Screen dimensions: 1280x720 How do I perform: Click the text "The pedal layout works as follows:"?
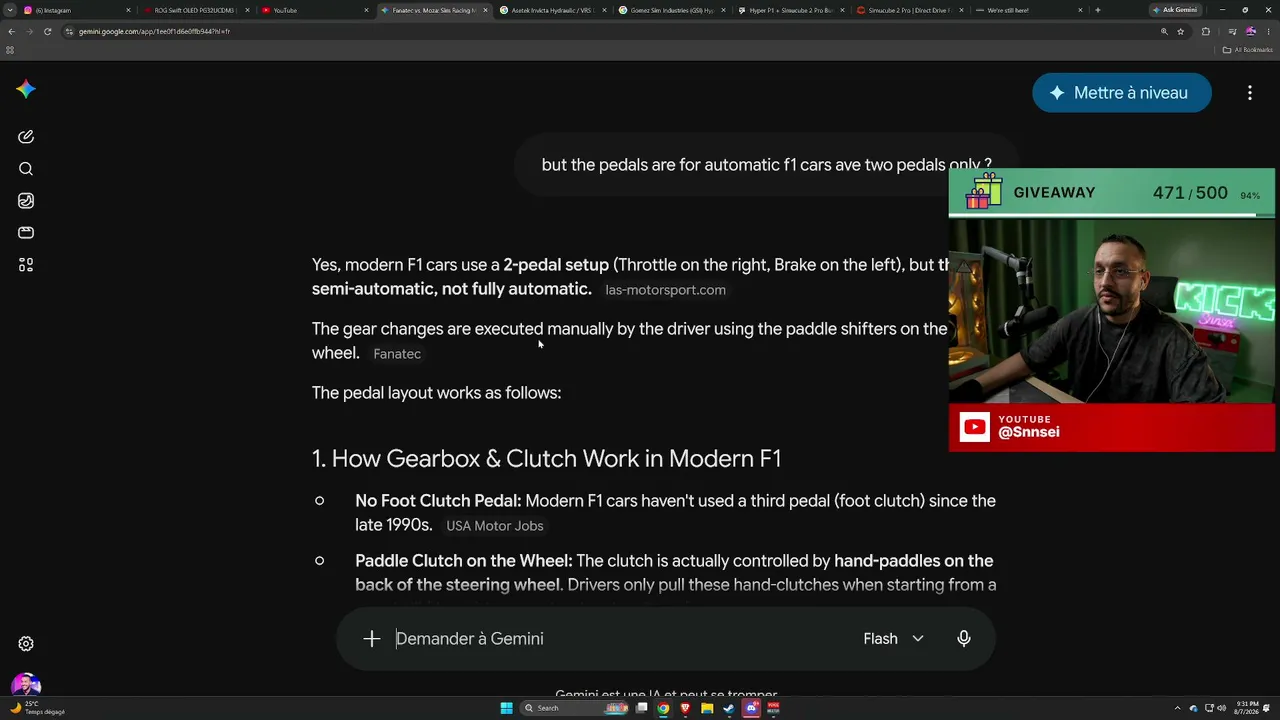pyautogui.click(x=437, y=393)
